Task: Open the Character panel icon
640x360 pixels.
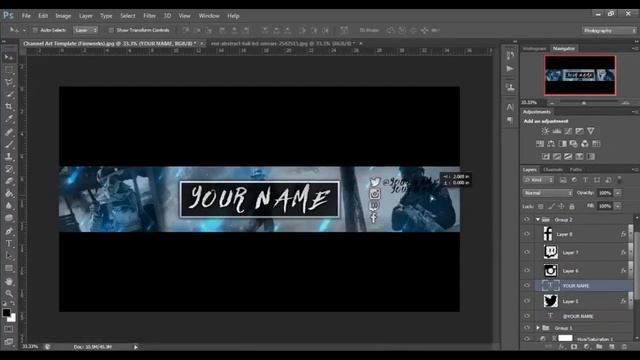Action: point(510,107)
